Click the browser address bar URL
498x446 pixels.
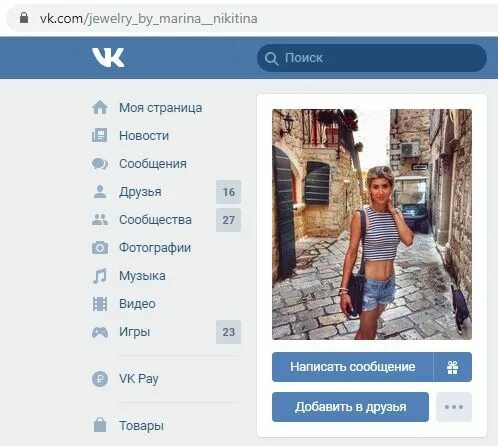pos(149,18)
